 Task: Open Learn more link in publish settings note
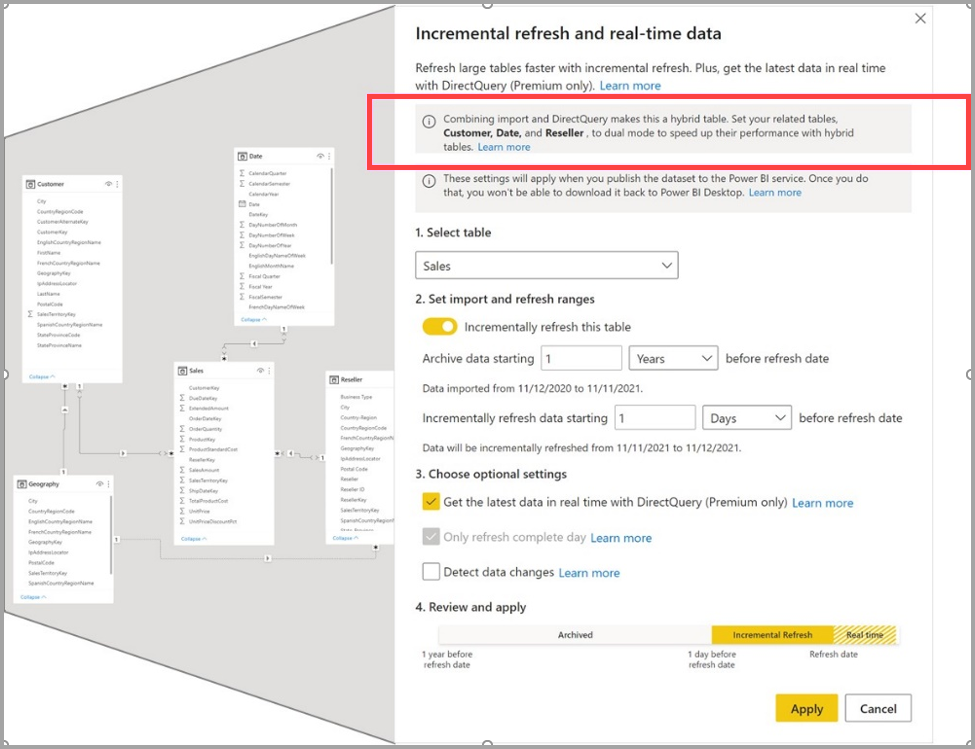tap(775, 193)
